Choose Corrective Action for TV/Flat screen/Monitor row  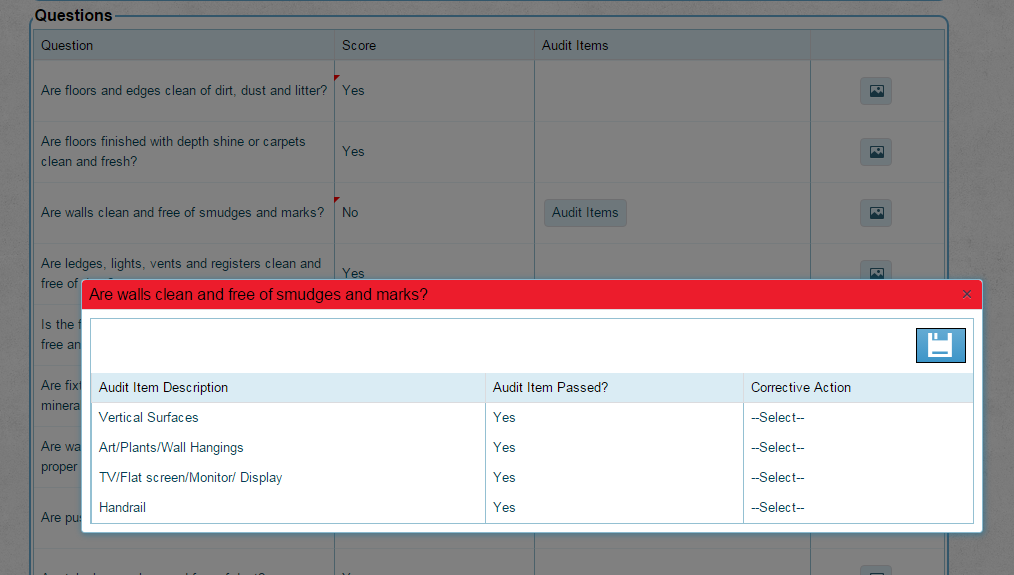(778, 478)
